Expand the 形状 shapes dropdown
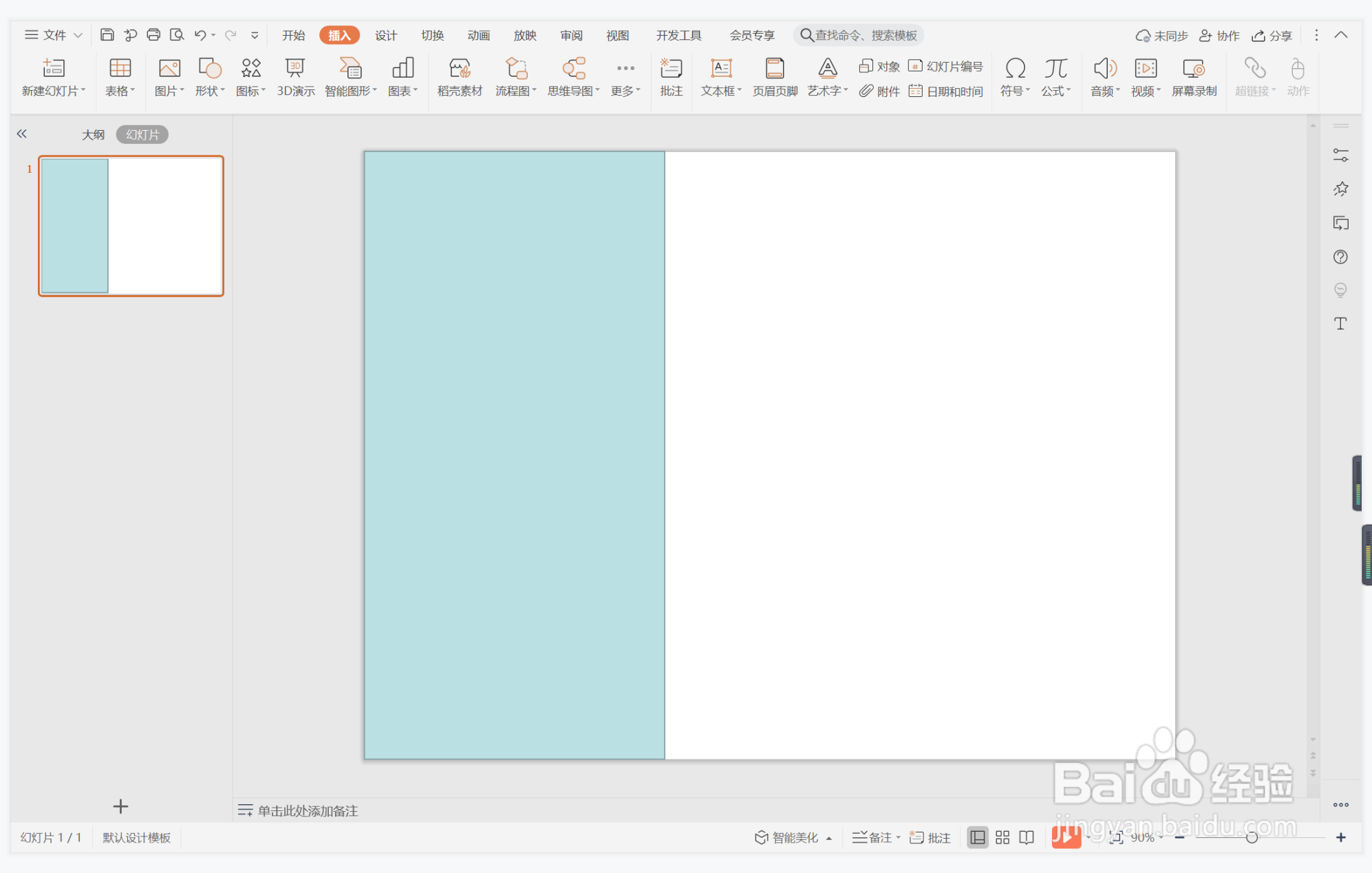Image resolution: width=1372 pixels, height=873 pixels. coord(223,91)
